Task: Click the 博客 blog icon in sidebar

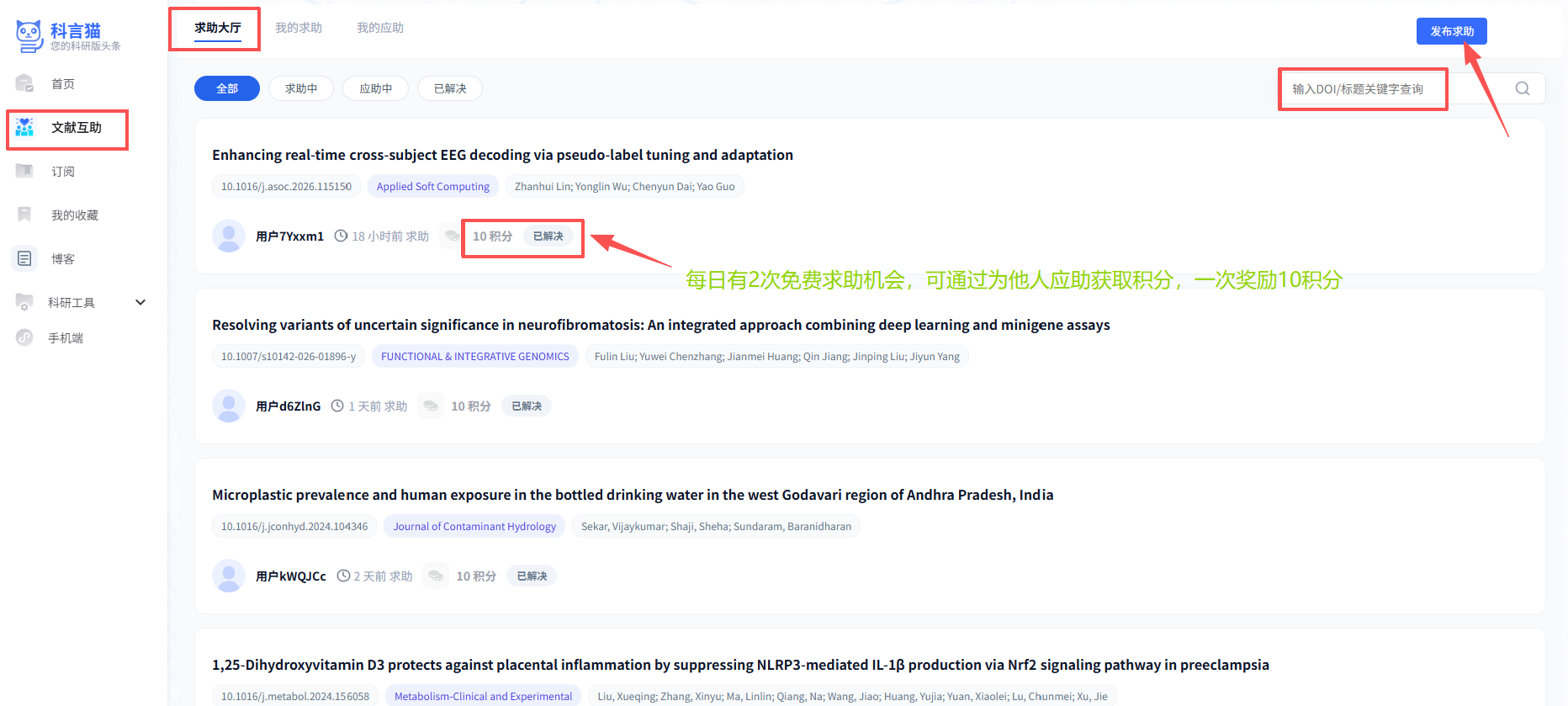Action: click(x=24, y=258)
